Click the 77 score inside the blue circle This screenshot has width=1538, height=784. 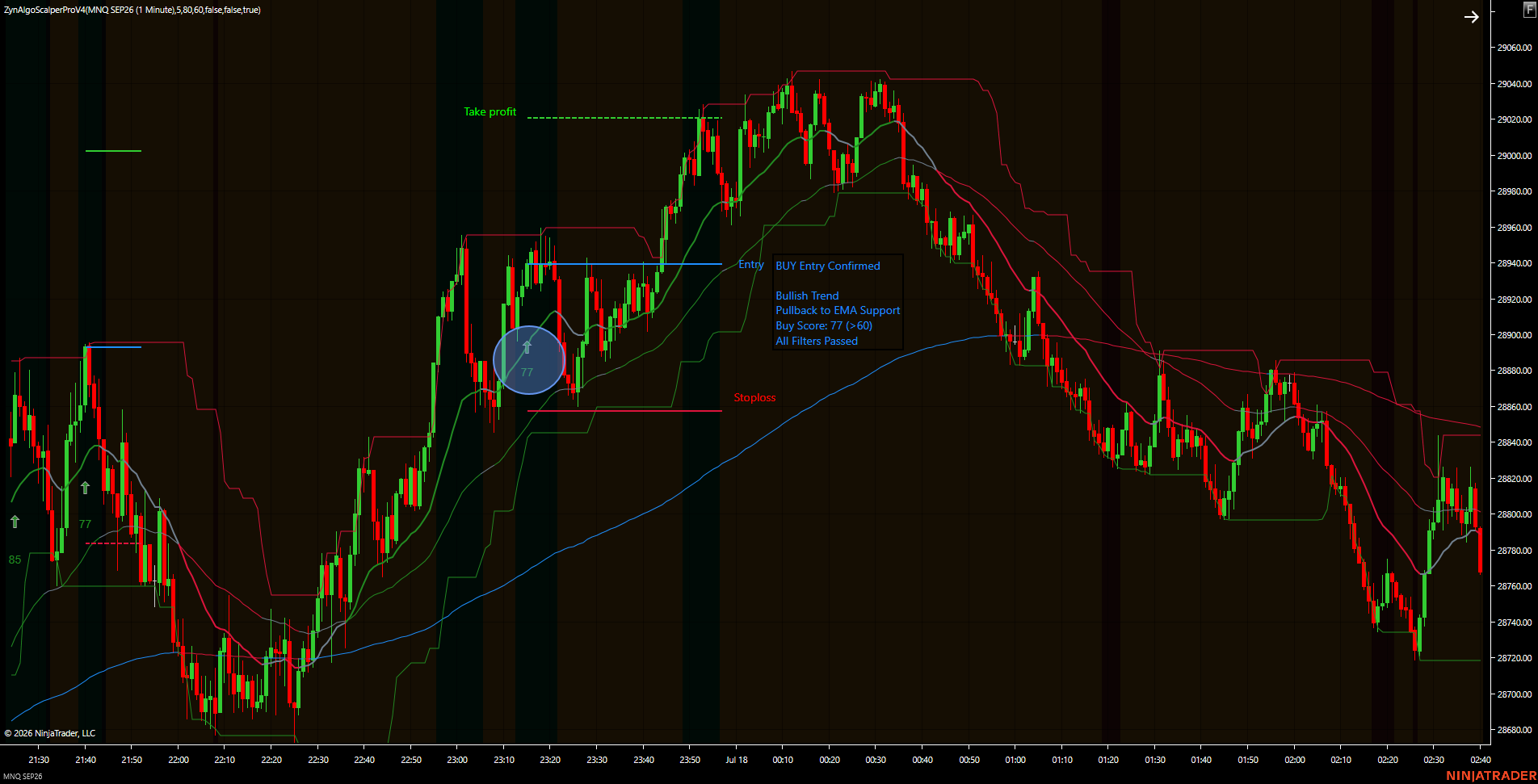pyautogui.click(x=527, y=372)
